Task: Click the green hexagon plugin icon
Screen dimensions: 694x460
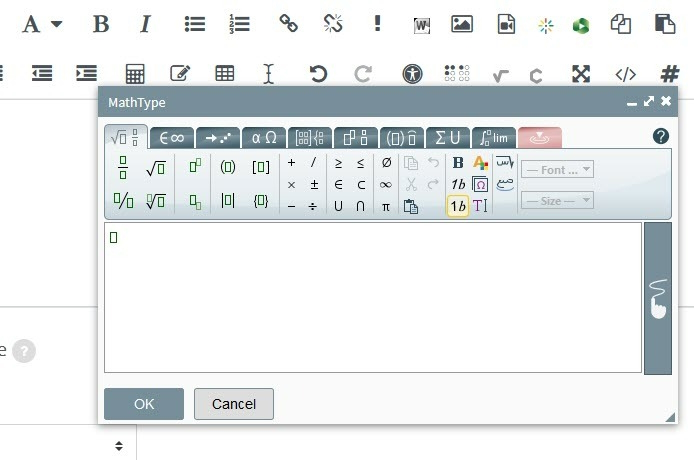Action: (x=581, y=26)
